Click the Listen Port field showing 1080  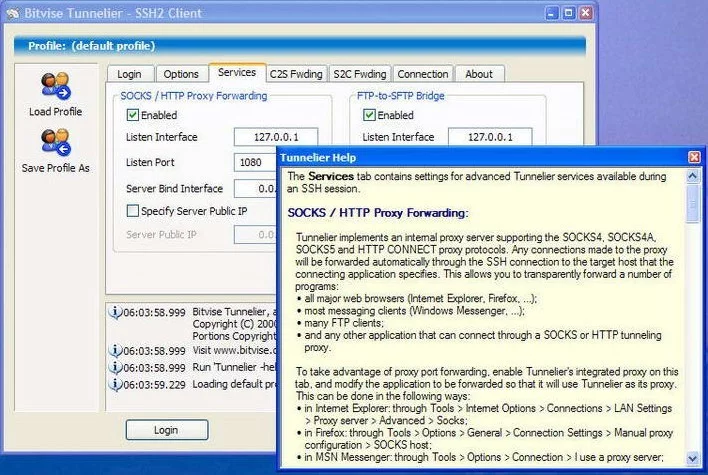255,162
